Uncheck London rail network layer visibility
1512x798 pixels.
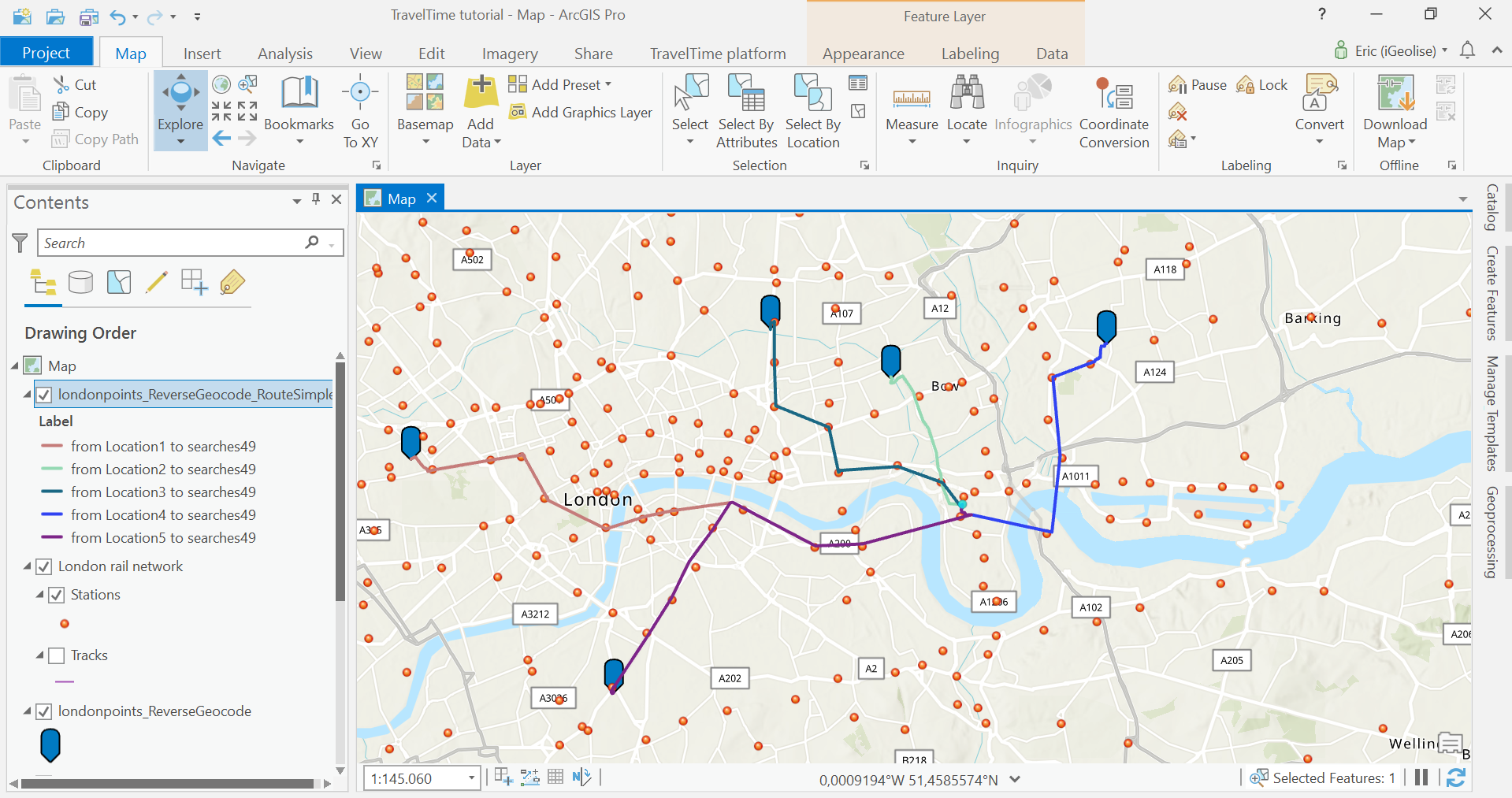pyautogui.click(x=45, y=566)
